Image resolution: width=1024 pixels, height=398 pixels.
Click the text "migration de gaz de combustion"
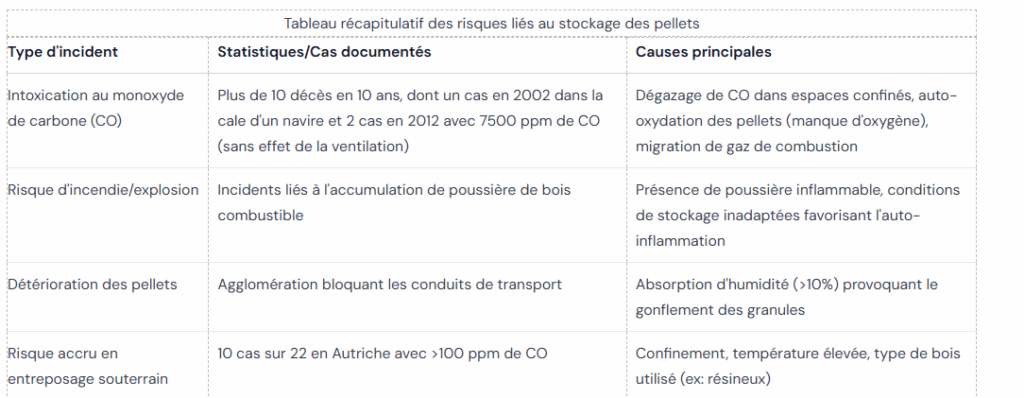click(x=746, y=146)
